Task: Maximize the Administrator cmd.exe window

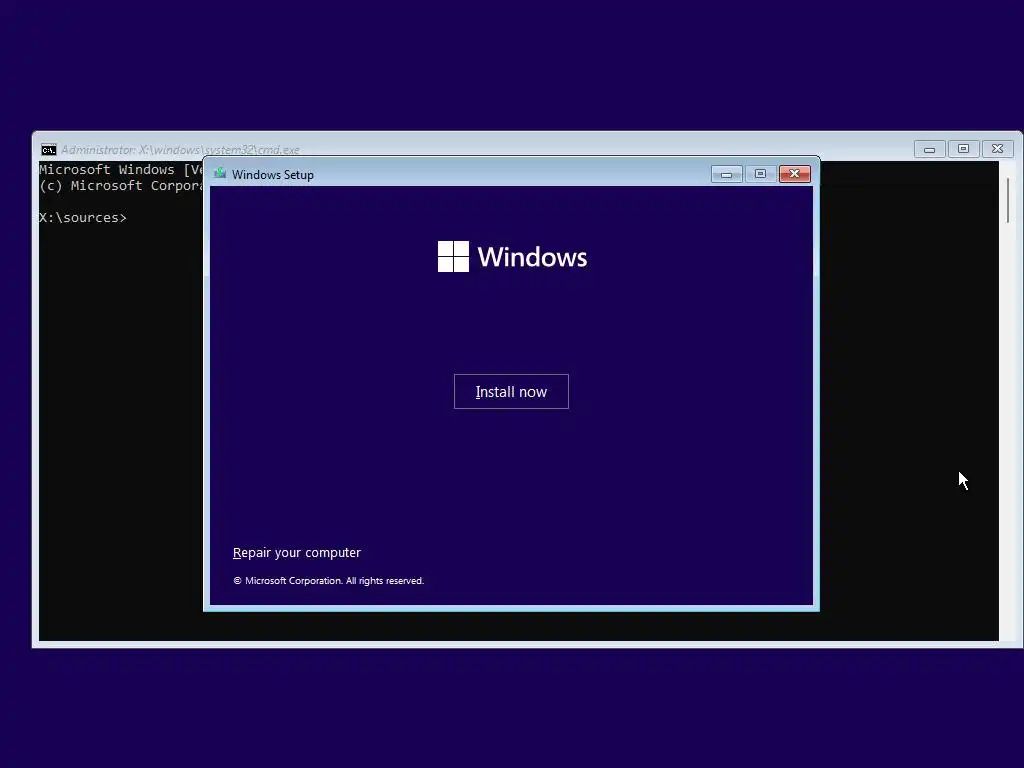Action: click(x=963, y=149)
